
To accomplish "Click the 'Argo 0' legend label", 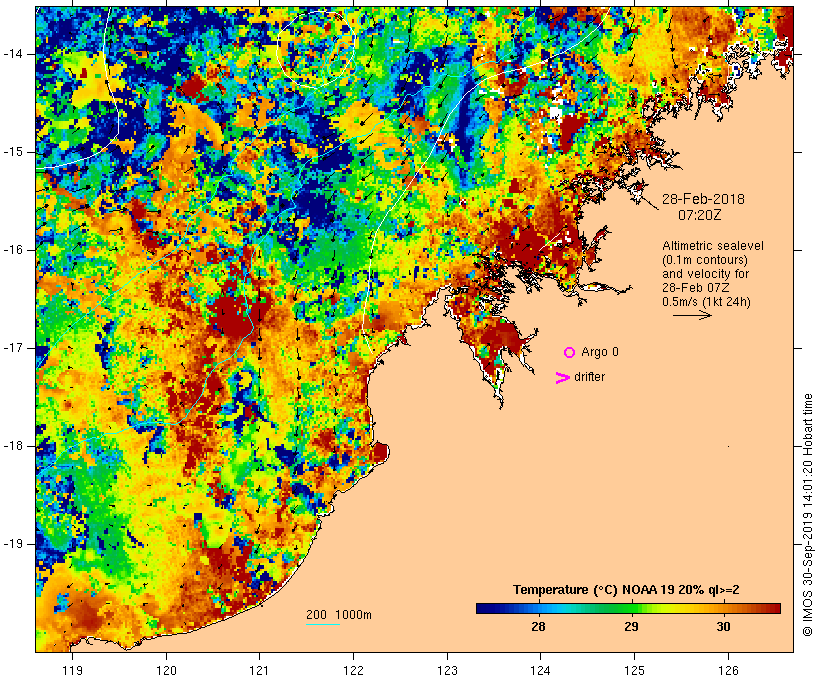I will click(x=600, y=352).
